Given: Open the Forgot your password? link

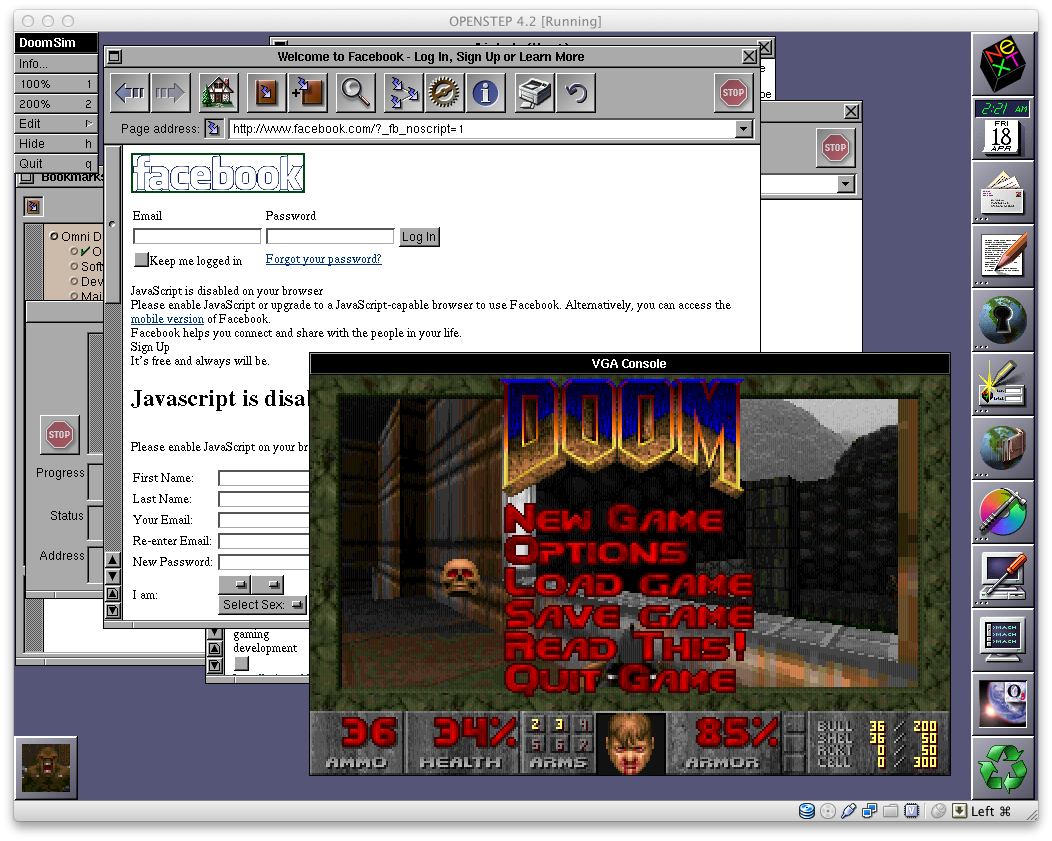Looking at the screenshot, I should [323, 259].
